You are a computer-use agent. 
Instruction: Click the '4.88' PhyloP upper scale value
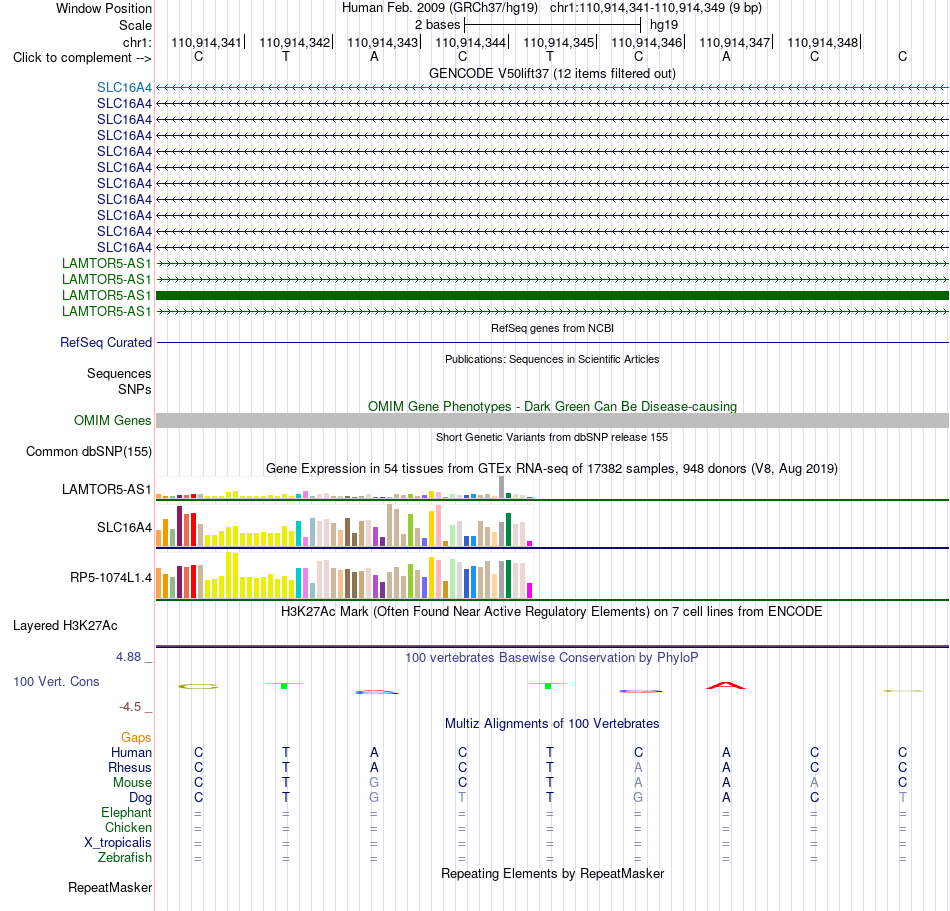(128, 657)
